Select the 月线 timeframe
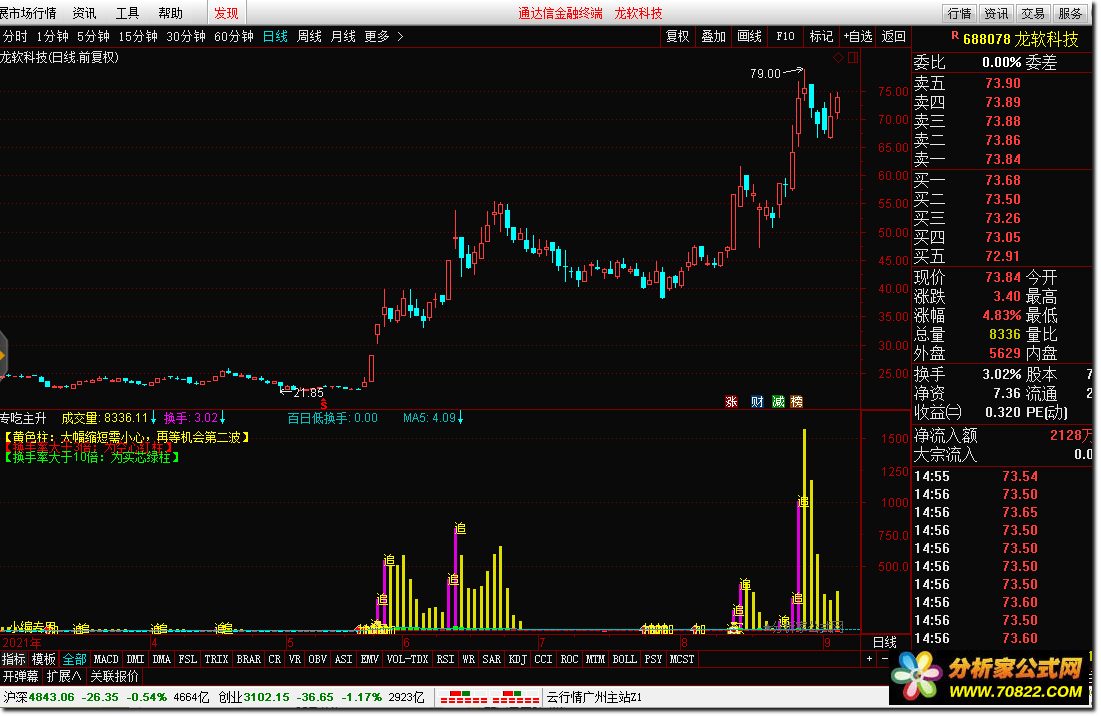The width and height of the screenshot is (1101, 716). point(343,37)
